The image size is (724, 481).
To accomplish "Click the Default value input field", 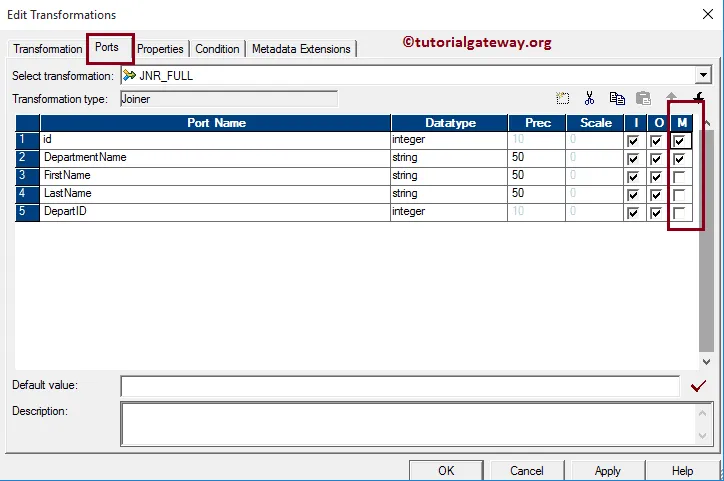I will point(400,386).
